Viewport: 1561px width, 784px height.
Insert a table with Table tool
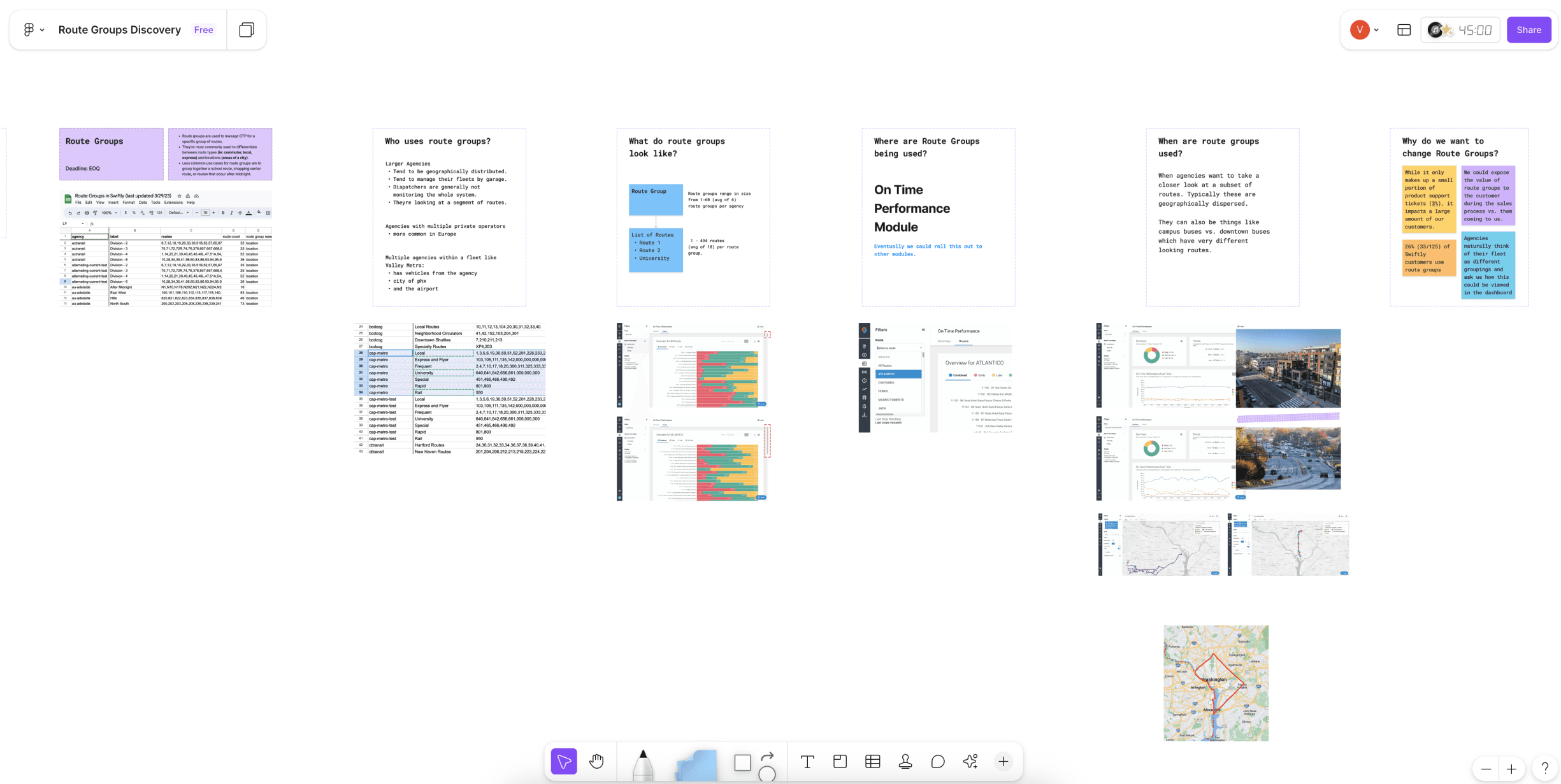click(x=872, y=762)
